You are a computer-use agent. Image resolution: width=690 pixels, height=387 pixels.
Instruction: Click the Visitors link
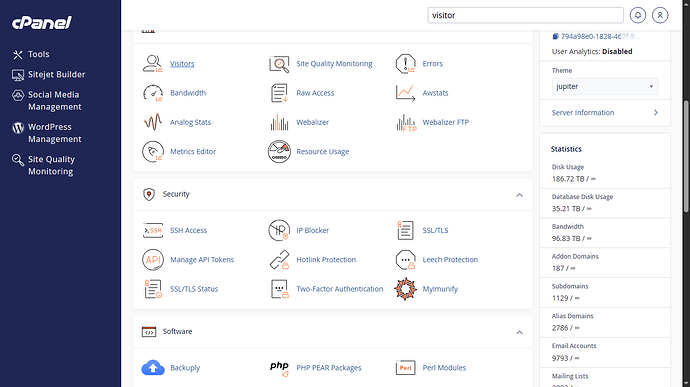click(x=182, y=64)
